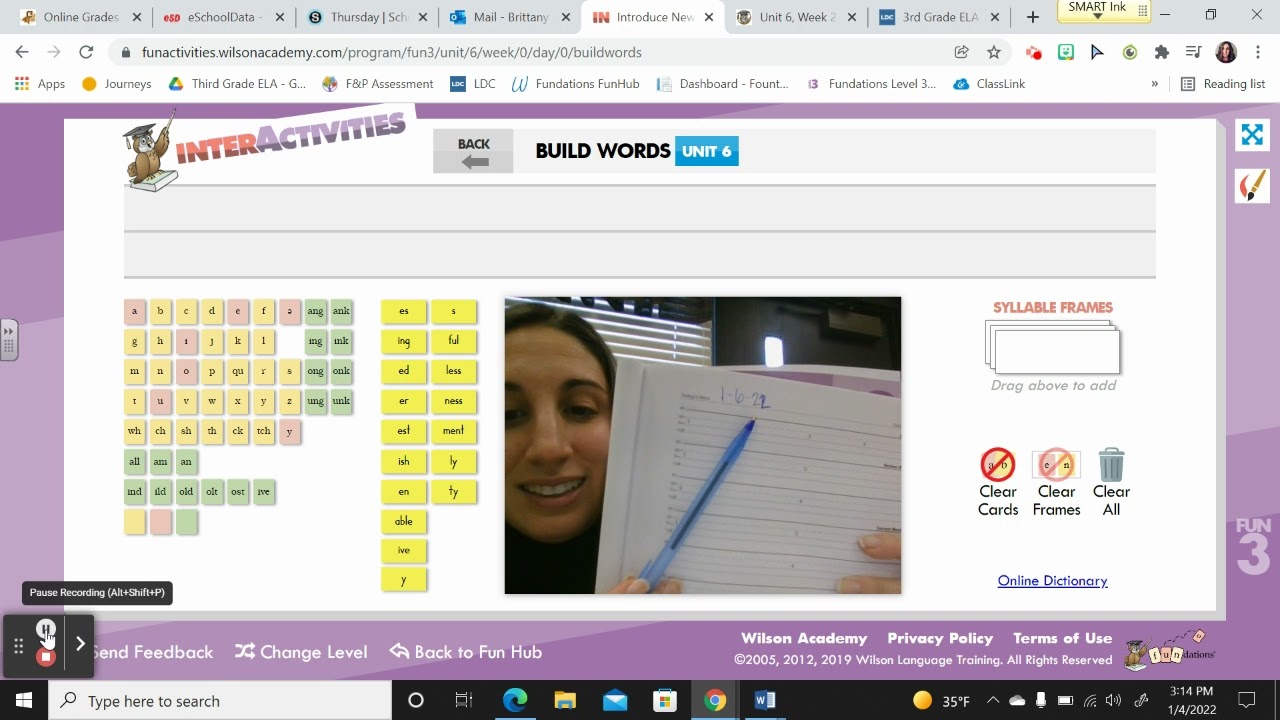Stop the recording with red button
Screen dimensions: 1280x720
[46, 657]
